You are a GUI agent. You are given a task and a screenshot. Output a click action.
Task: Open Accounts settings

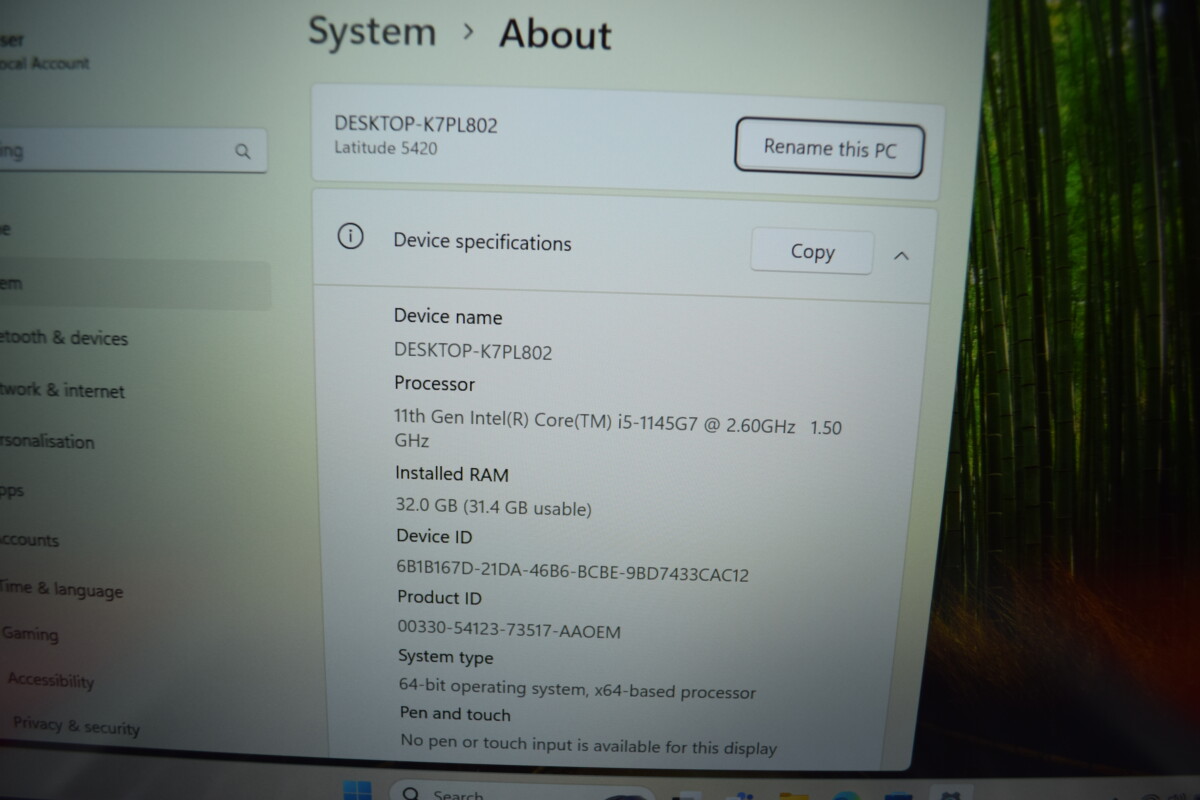[30, 540]
